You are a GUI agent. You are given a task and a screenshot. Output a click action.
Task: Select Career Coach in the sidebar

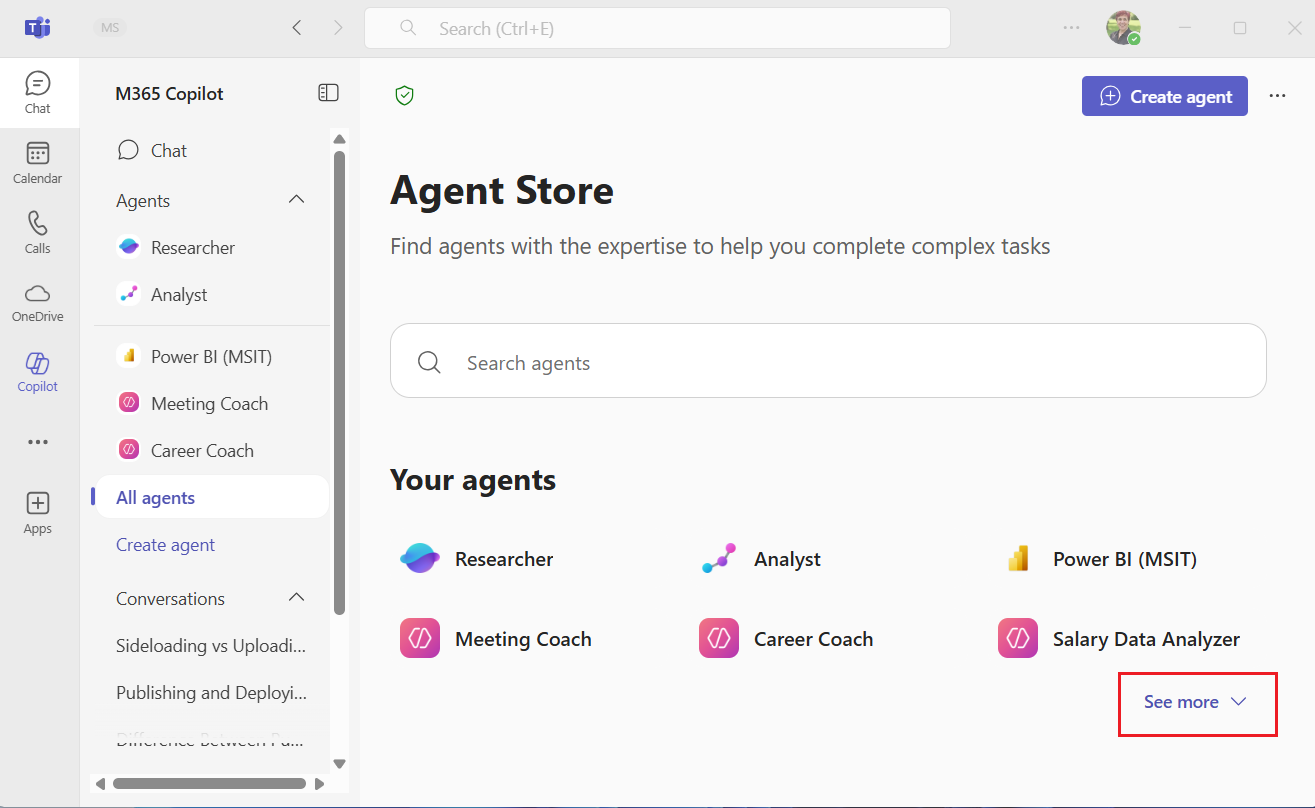(212, 451)
